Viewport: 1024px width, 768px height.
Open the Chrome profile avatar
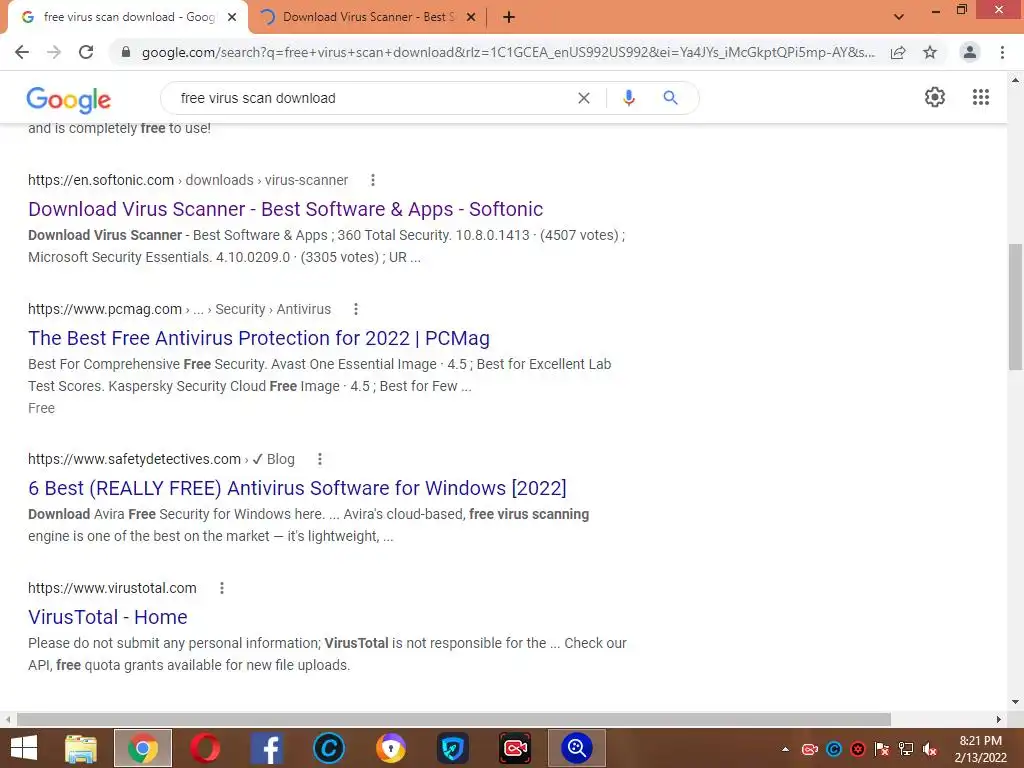coord(970,52)
